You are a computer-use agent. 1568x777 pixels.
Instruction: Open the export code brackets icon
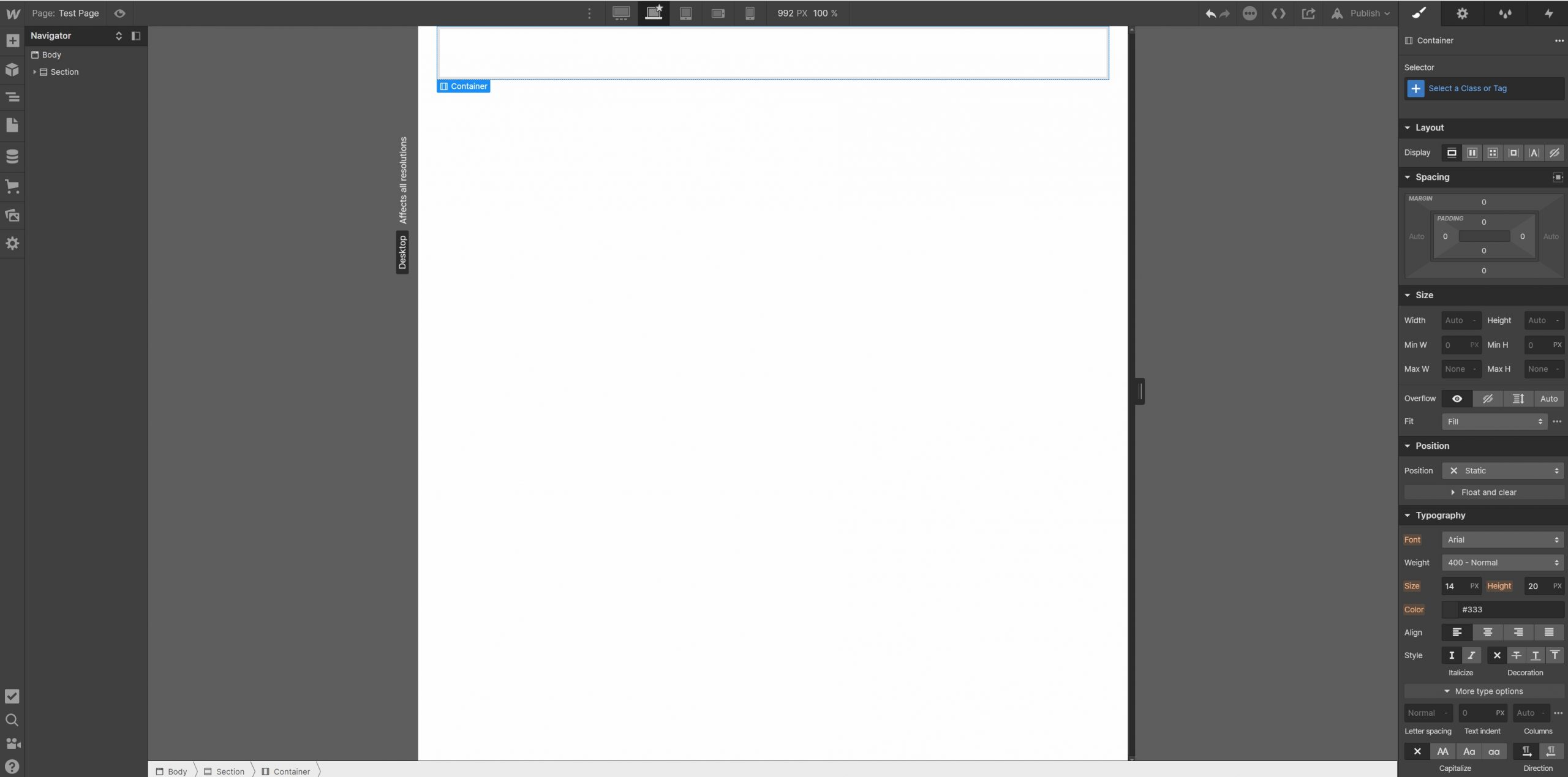pos(1278,13)
